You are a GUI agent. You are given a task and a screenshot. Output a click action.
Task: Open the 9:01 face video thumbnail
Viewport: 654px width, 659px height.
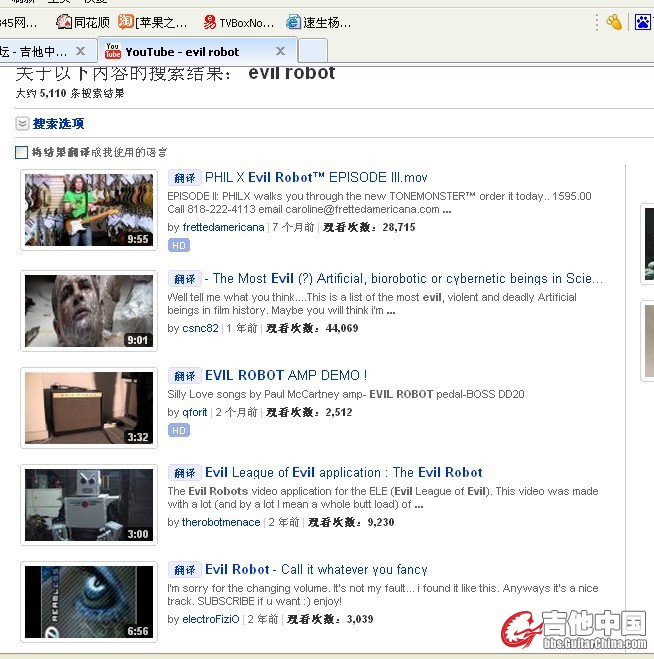pyautogui.click(x=89, y=311)
